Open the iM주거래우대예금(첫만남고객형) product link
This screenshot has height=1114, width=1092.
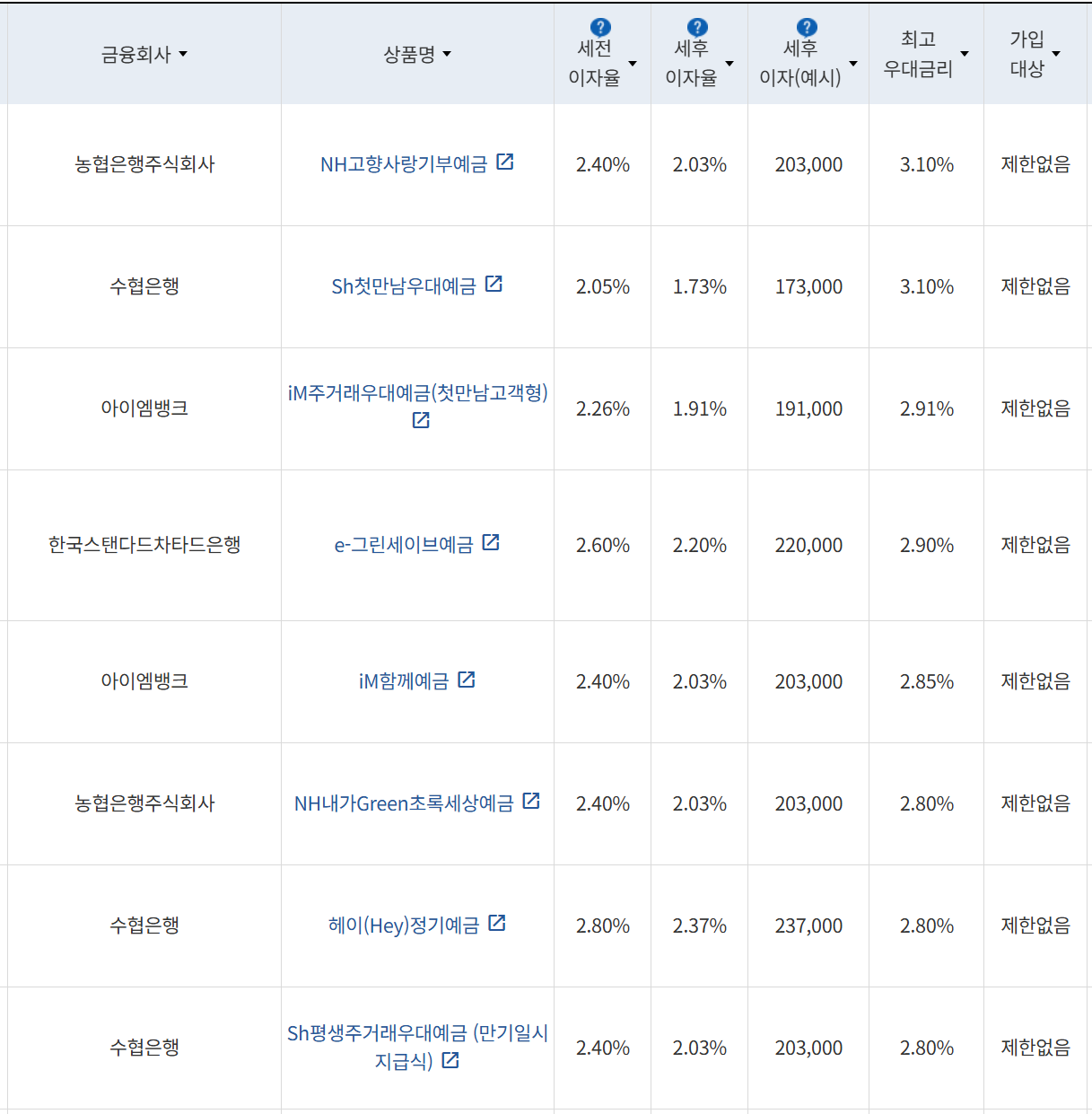416,393
